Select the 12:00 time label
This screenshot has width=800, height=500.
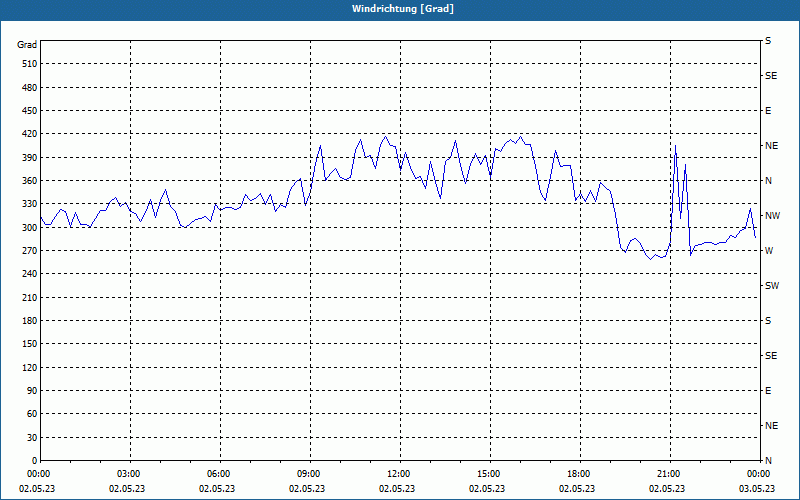point(398,474)
